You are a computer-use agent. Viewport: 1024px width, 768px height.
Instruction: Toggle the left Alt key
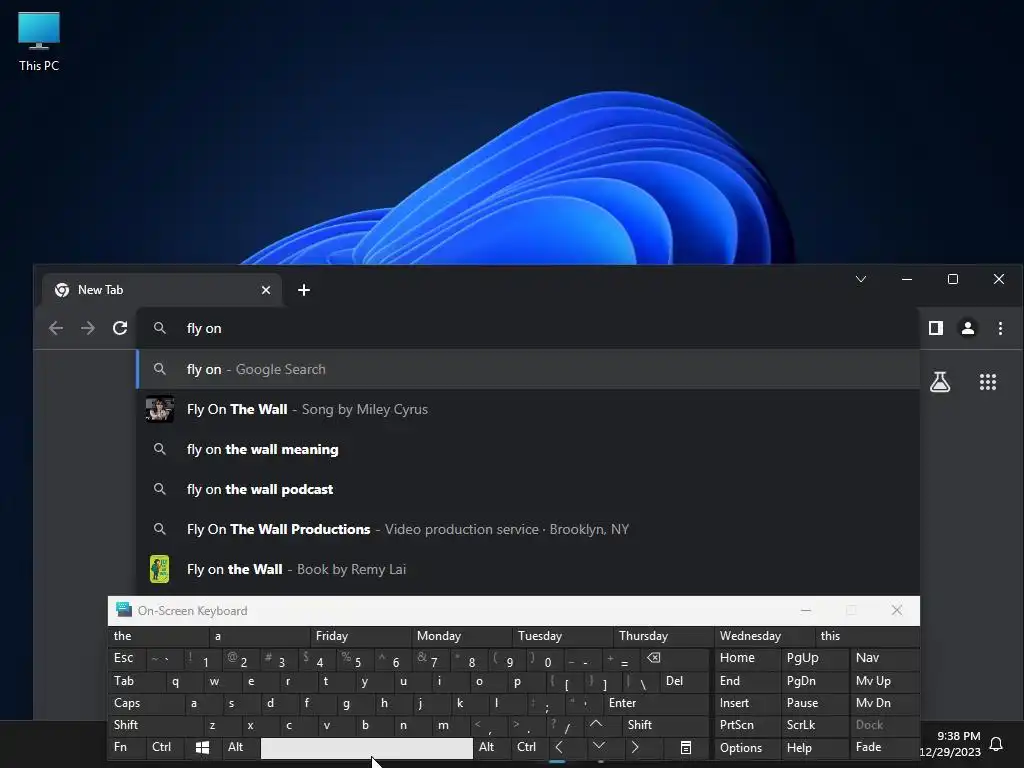tap(240, 747)
